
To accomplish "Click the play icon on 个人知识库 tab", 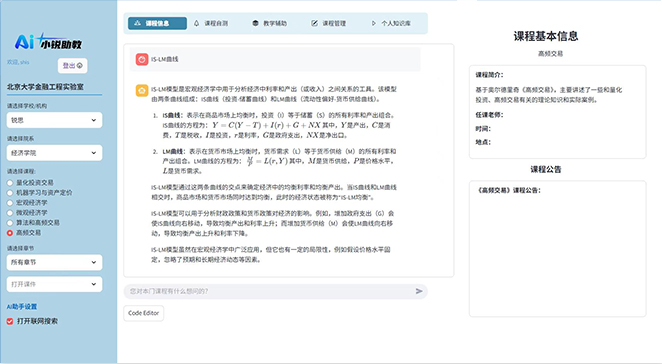I will (374, 23).
